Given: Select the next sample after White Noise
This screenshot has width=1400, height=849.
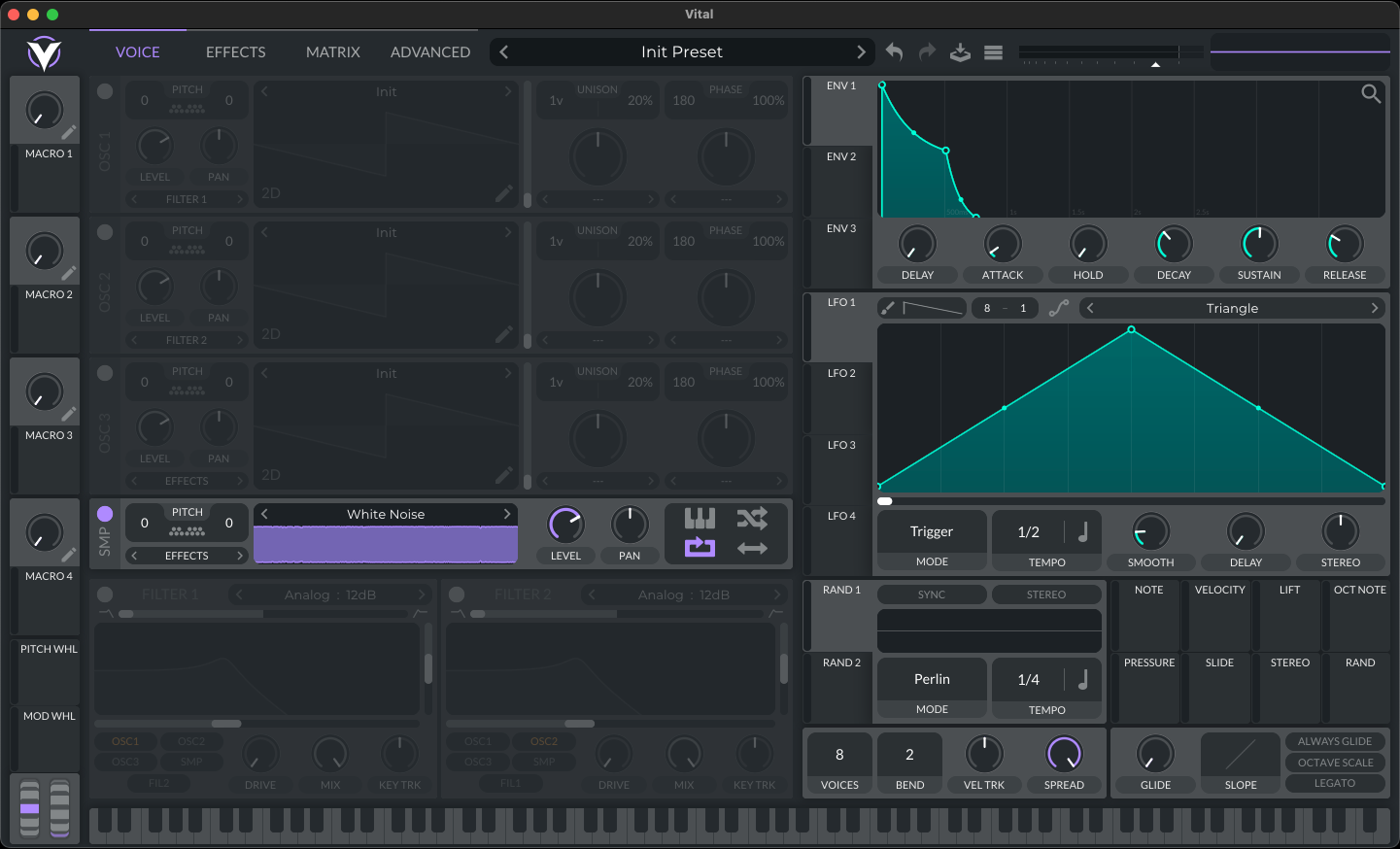Looking at the screenshot, I should 507,514.
